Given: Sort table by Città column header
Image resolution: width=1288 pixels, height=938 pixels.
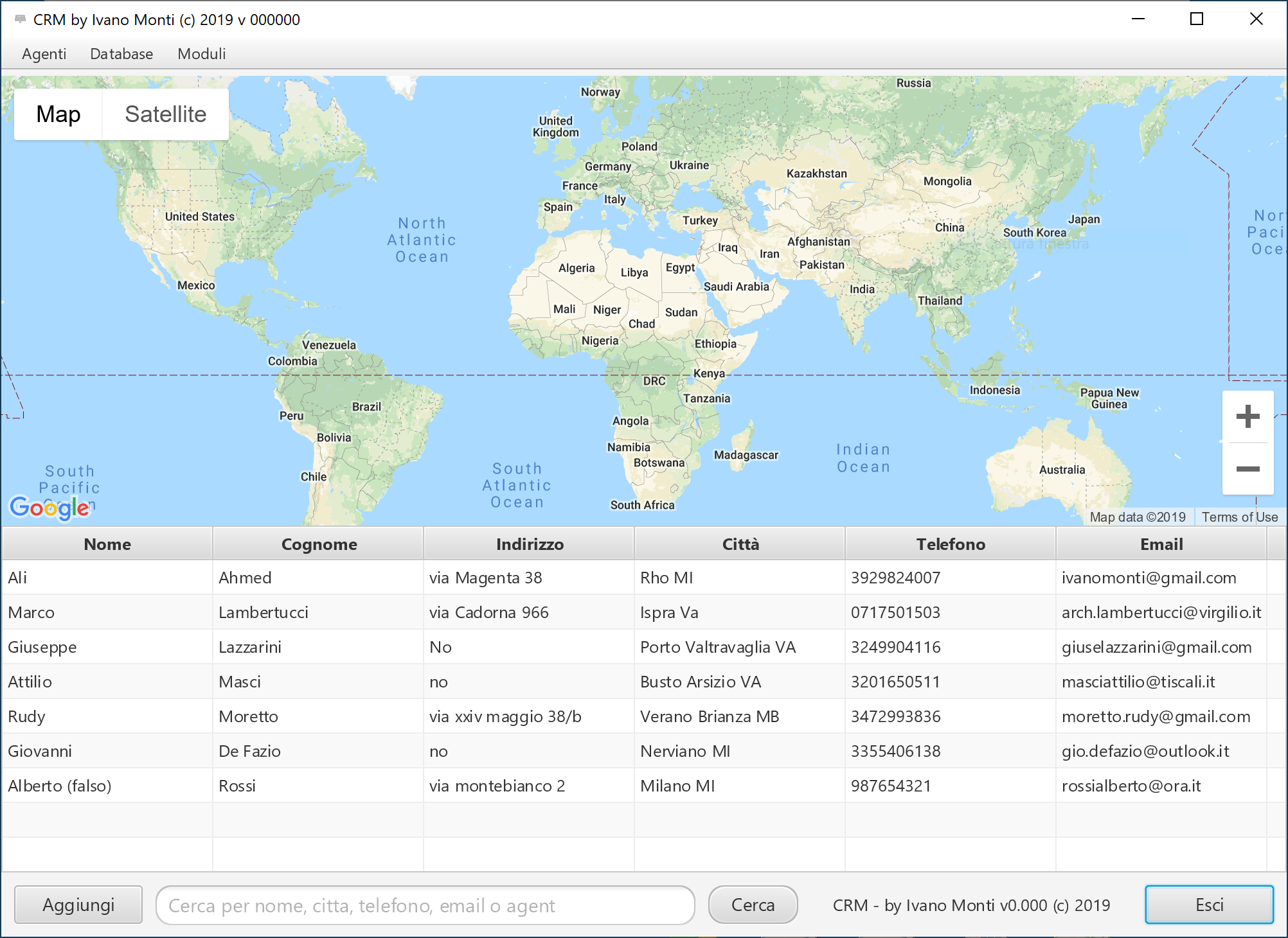Looking at the screenshot, I should 740,544.
